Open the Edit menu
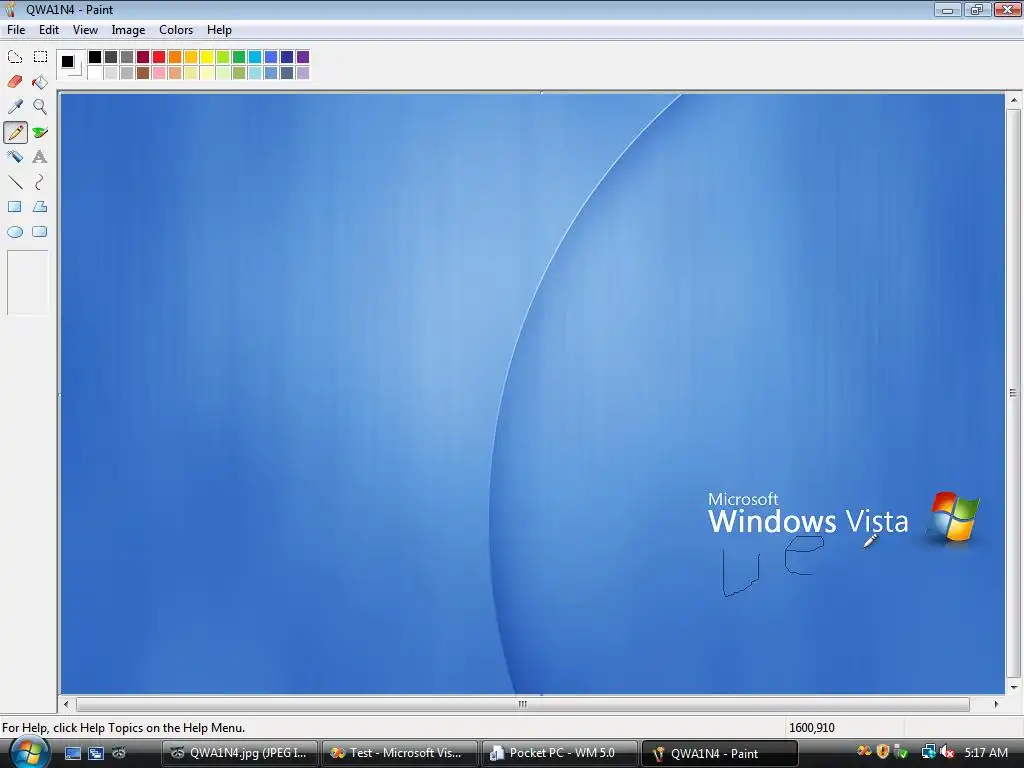 point(49,30)
